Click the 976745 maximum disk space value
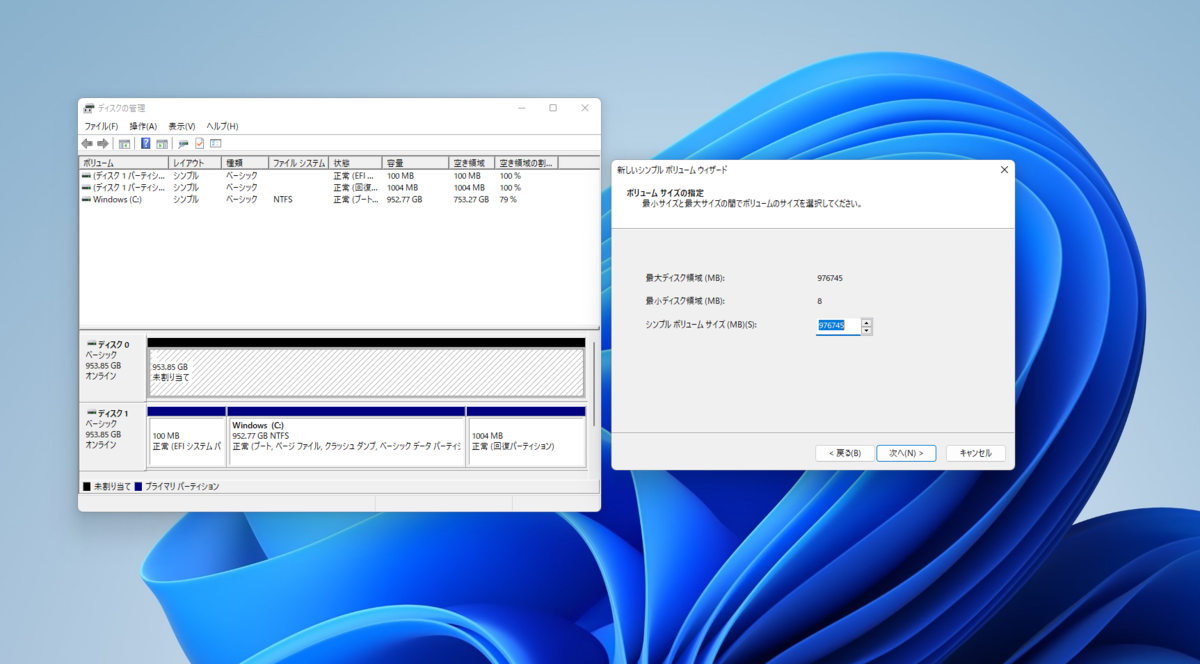This screenshot has height=664, width=1200. tap(830, 278)
